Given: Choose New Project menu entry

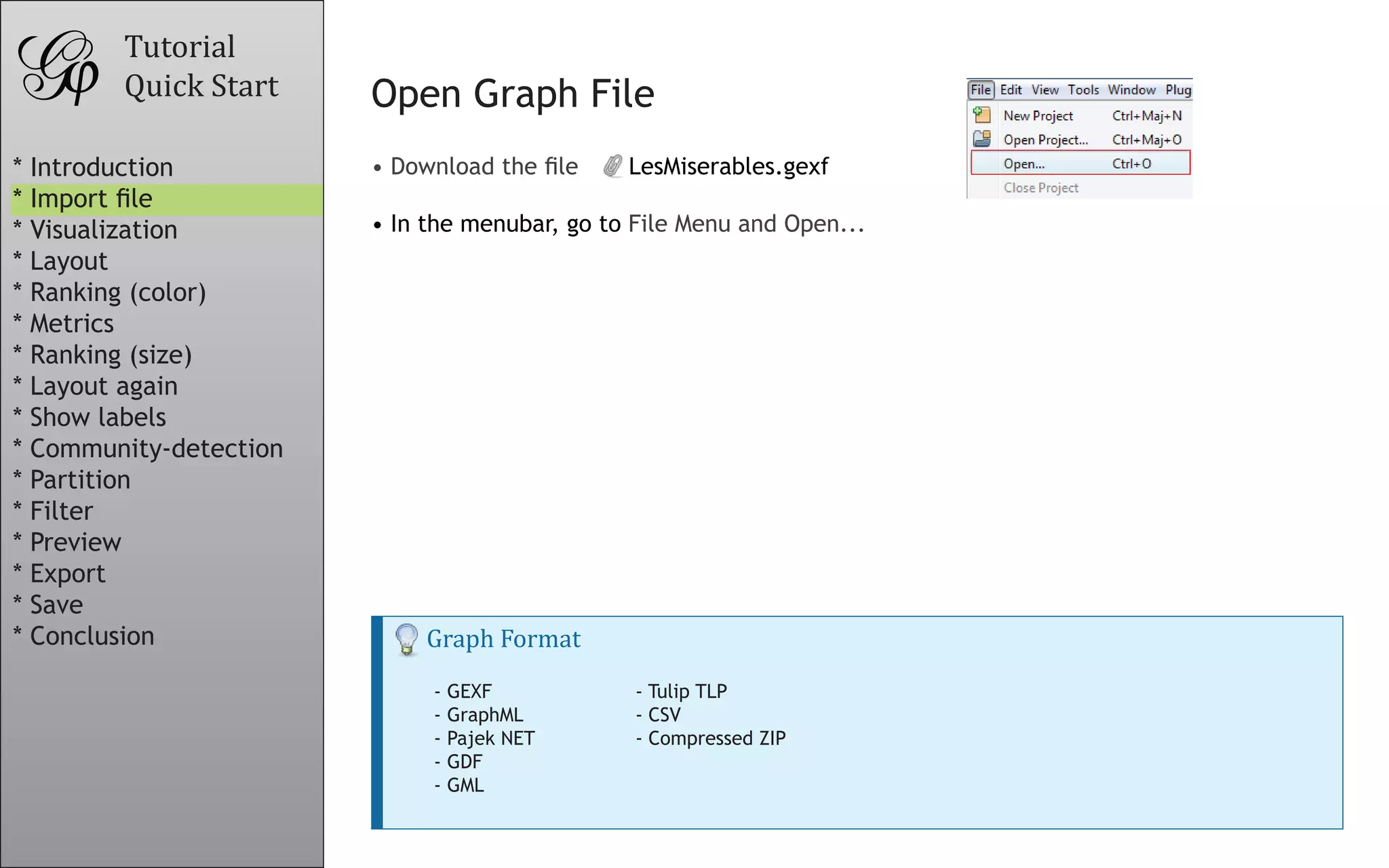Looking at the screenshot, I should pos(1038,116).
